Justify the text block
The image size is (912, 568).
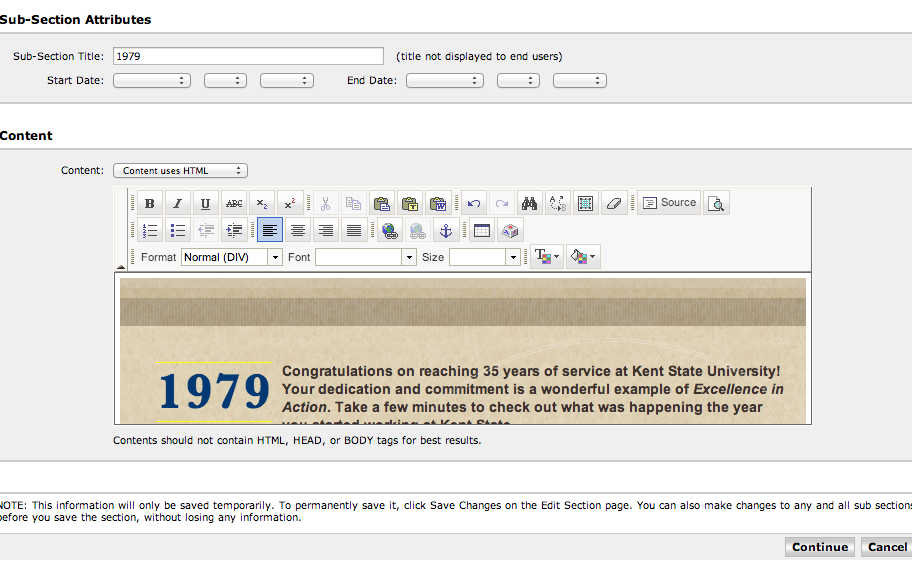tap(354, 231)
